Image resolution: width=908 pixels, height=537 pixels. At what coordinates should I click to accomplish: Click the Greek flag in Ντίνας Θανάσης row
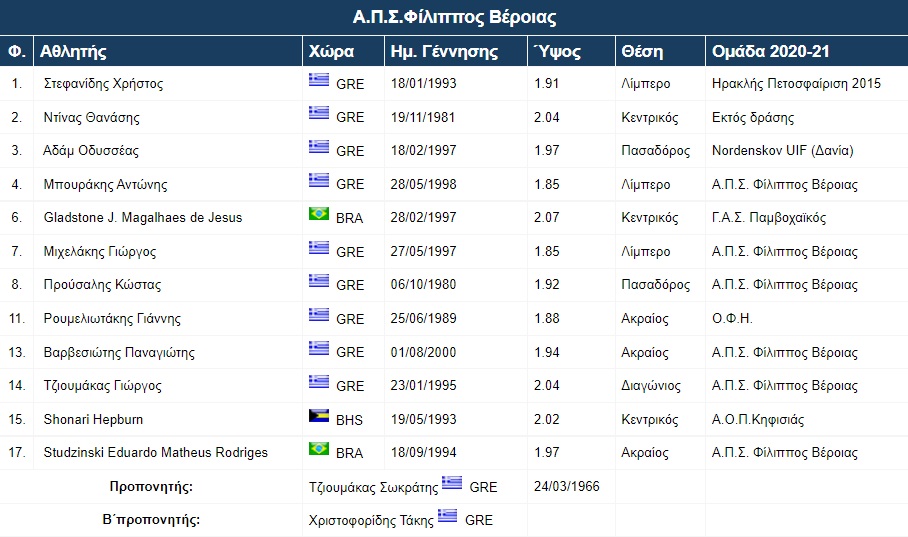pos(318,112)
